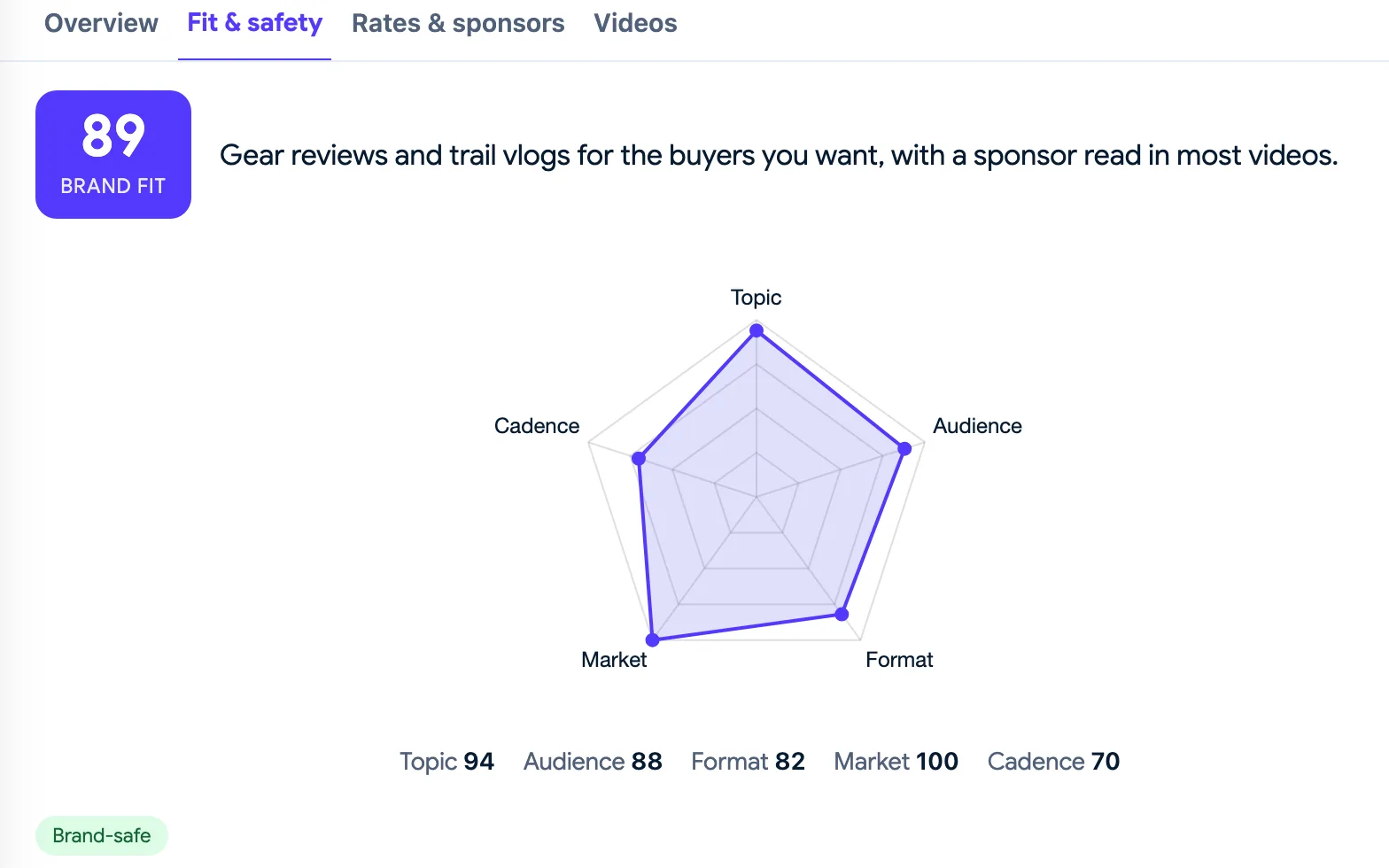The width and height of the screenshot is (1389, 868).
Task: Click the Cadence axis label beside chart
Action: (x=537, y=426)
